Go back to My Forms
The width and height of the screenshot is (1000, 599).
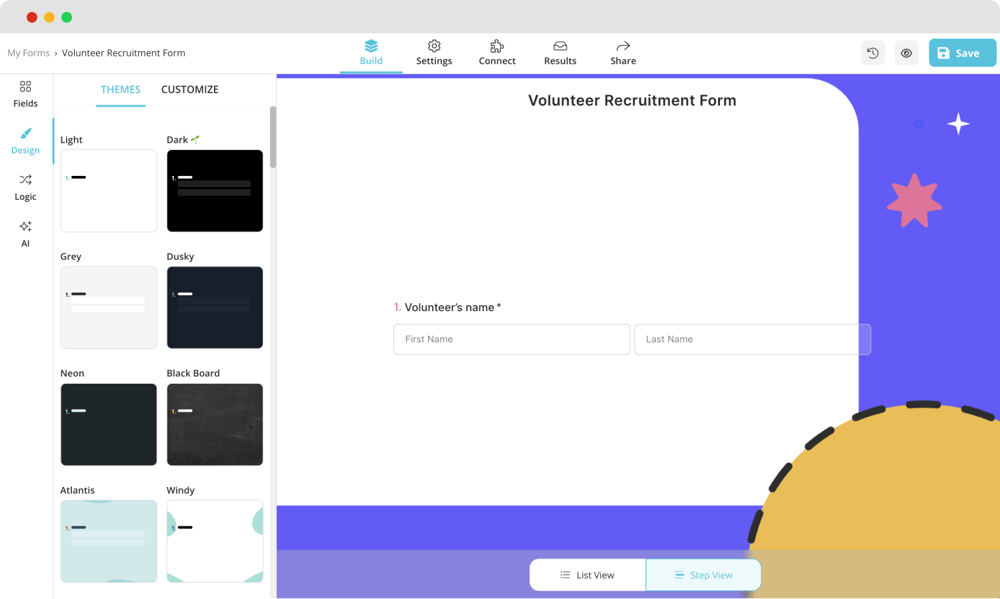(28, 53)
